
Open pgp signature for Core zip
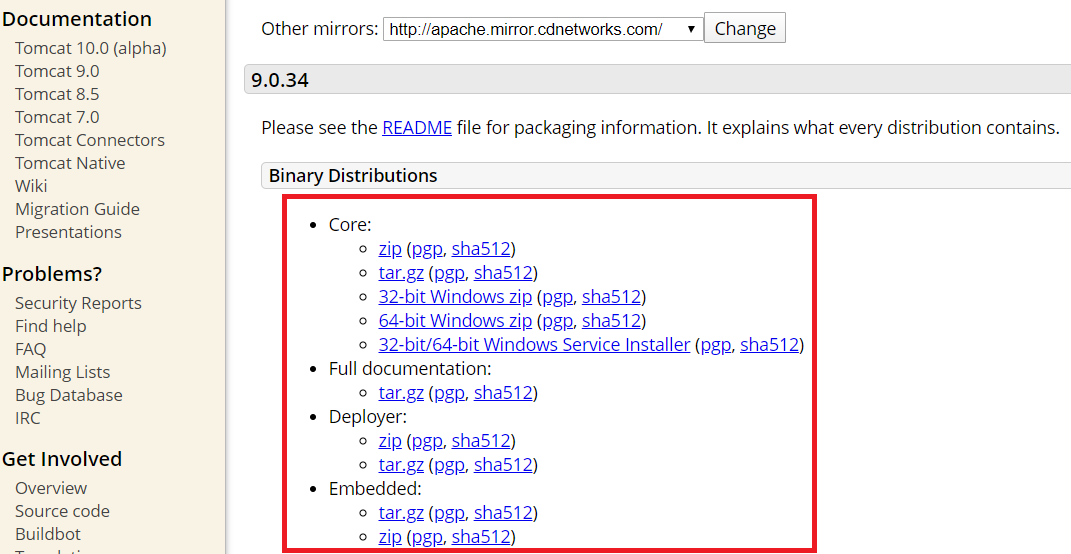tap(428, 249)
